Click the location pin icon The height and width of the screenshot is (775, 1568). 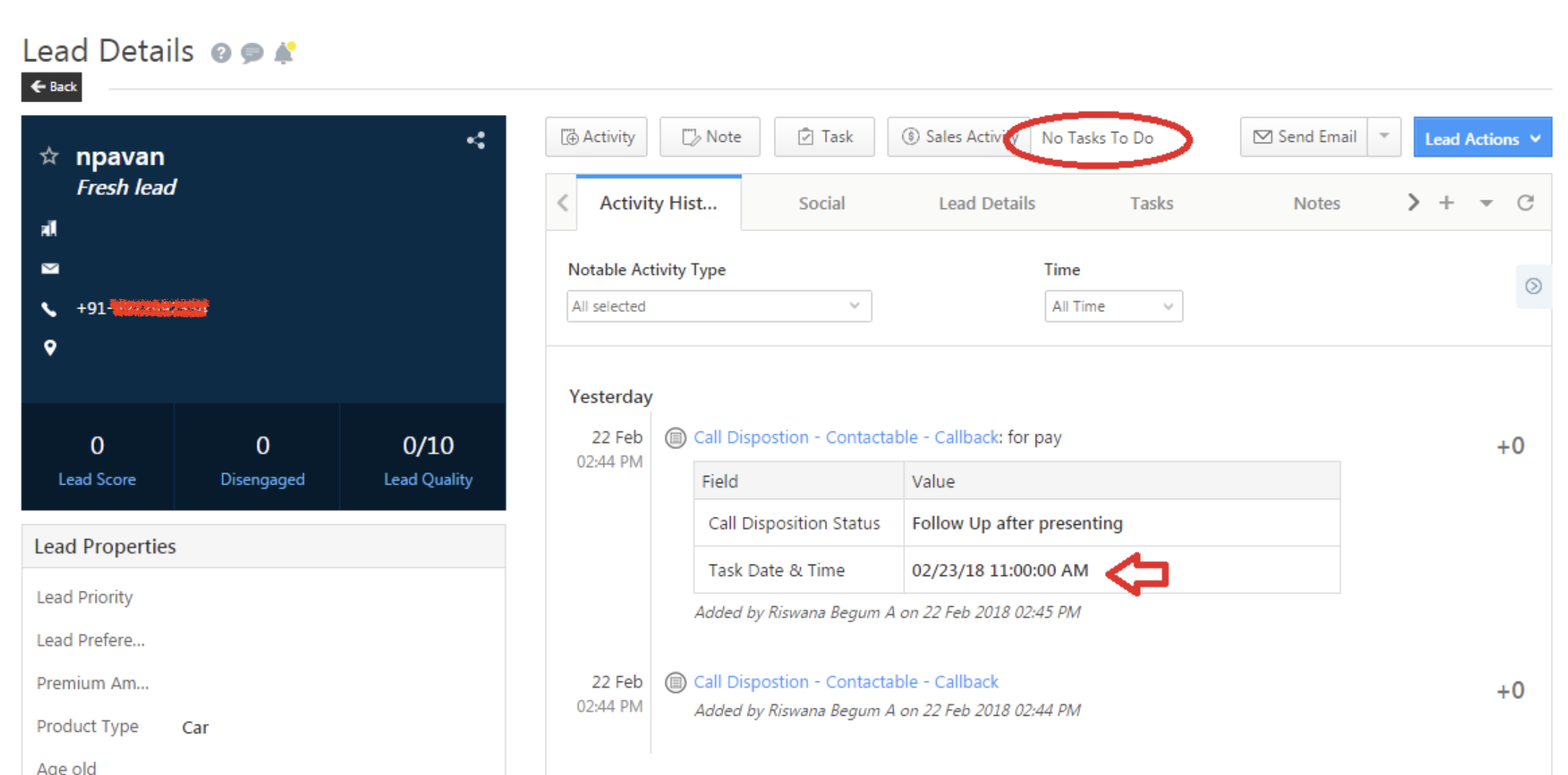pos(50,348)
